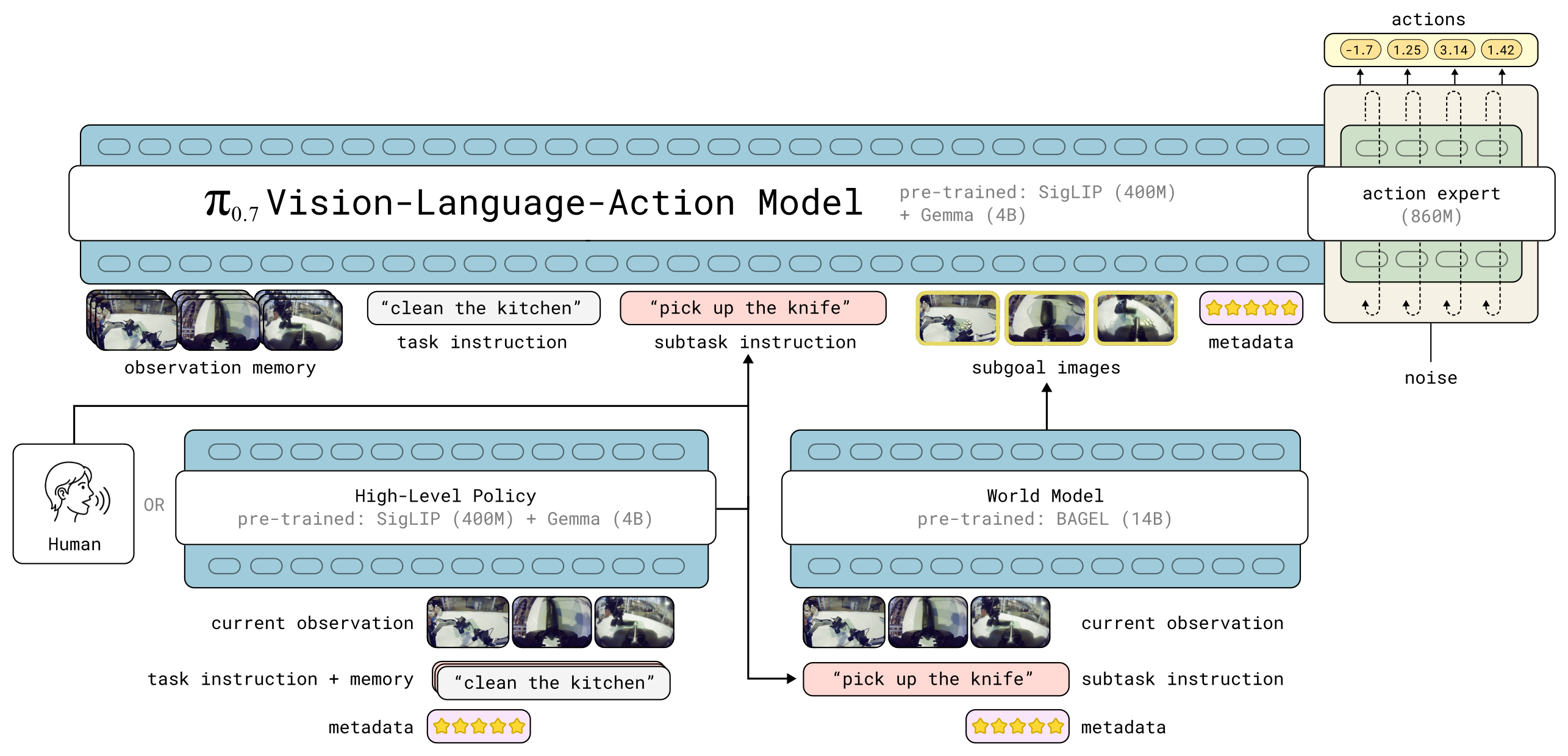Select the "clean the kitchen" memory stack at bottom

(551, 680)
